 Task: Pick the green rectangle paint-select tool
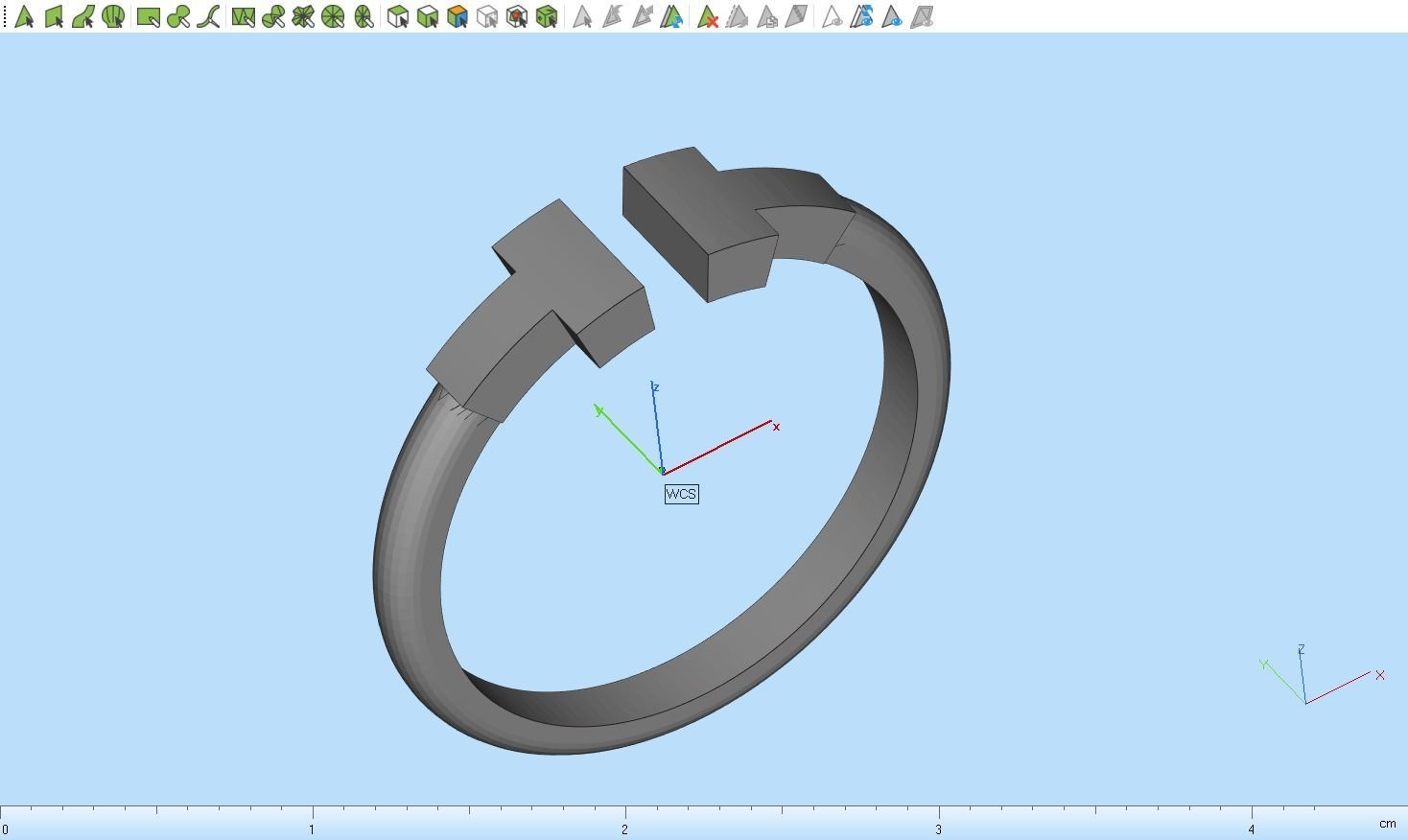click(149, 16)
